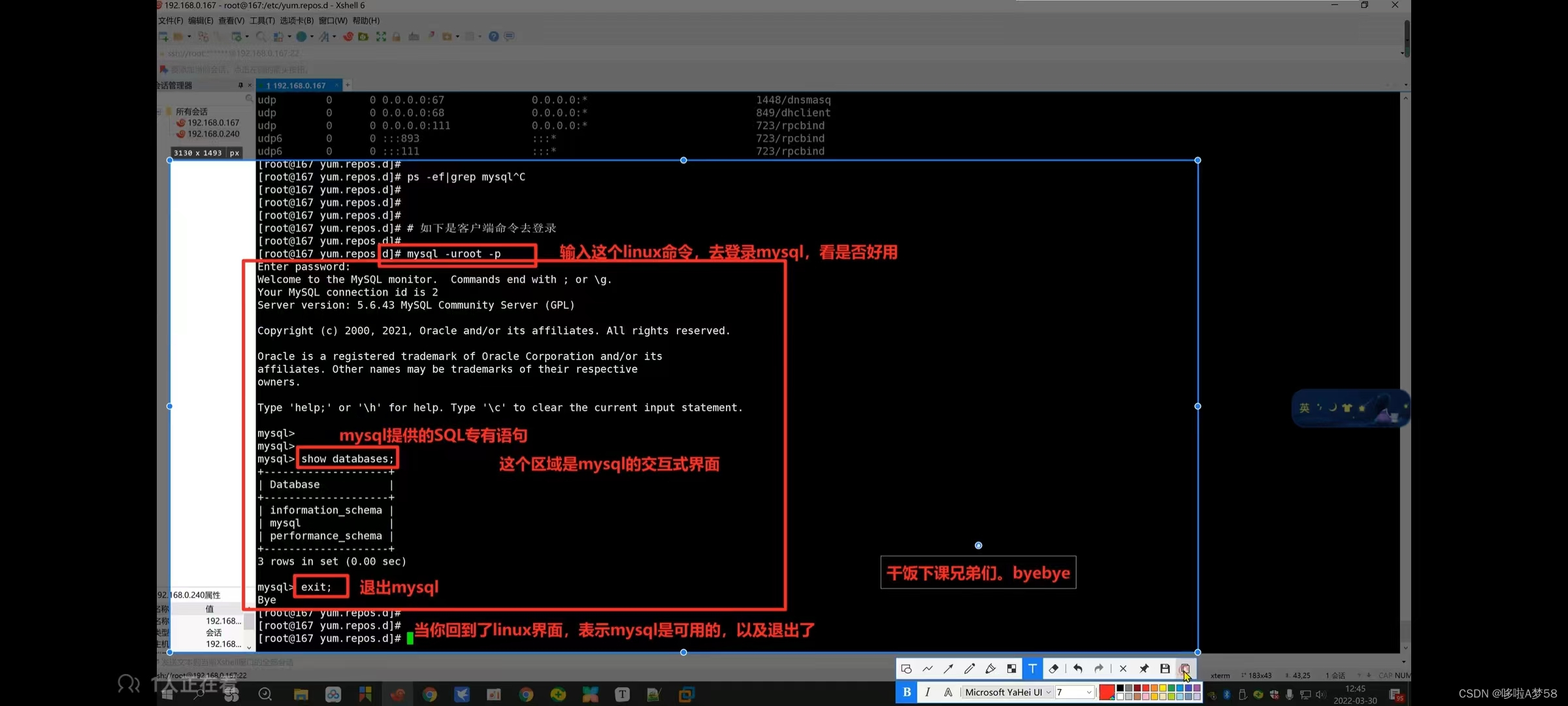The height and width of the screenshot is (706, 1568).
Task: Select the pencil drawing tool
Action: pyautogui.click(x=970, y=669)
